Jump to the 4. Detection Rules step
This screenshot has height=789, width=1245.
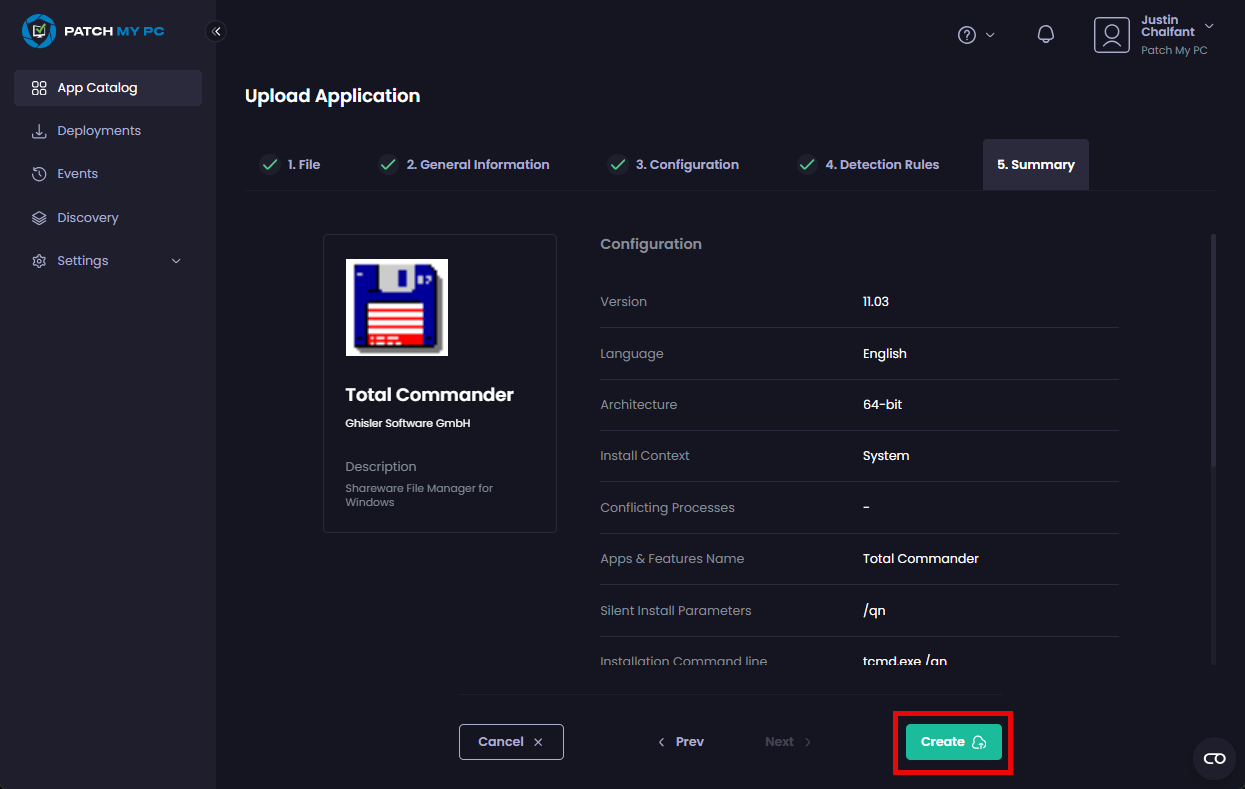click(869, 165)
